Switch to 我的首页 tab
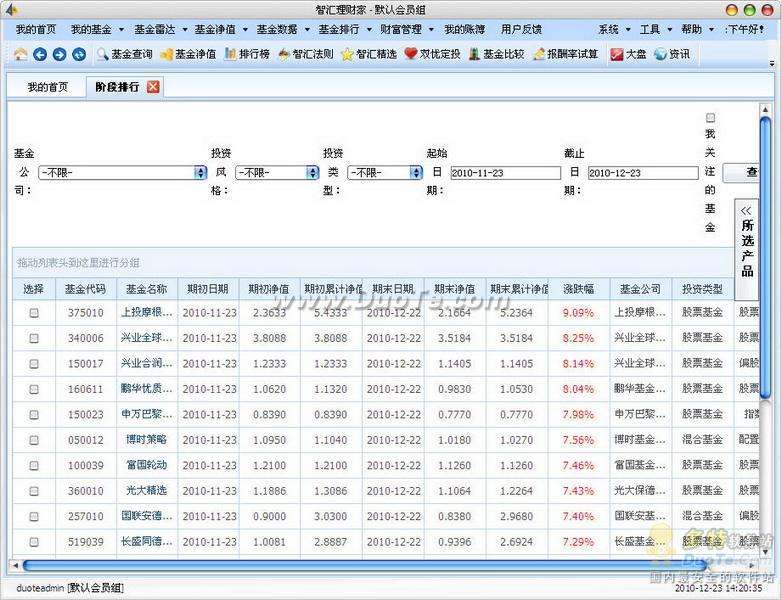This screenshot has height=600, width=781. (x=47, y=87)
